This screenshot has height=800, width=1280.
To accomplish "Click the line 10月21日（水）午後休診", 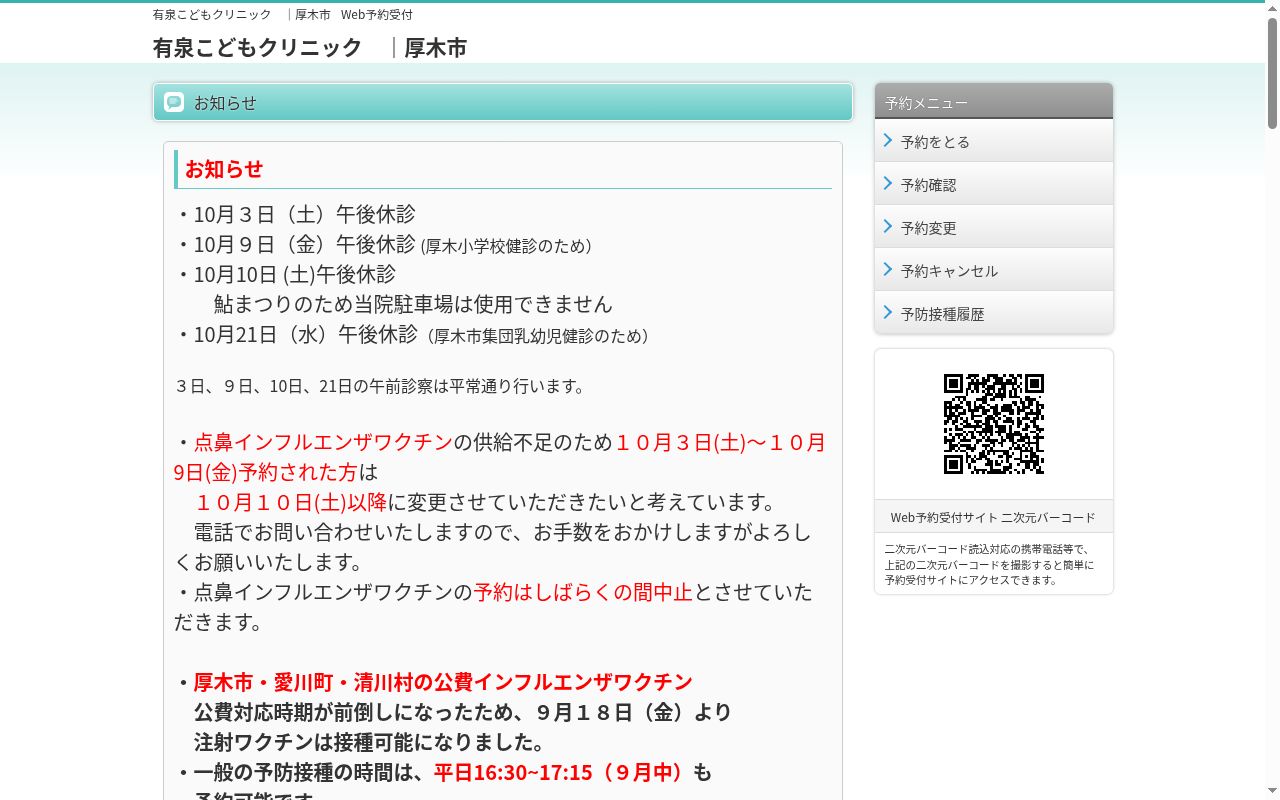I will coord(296,334).
